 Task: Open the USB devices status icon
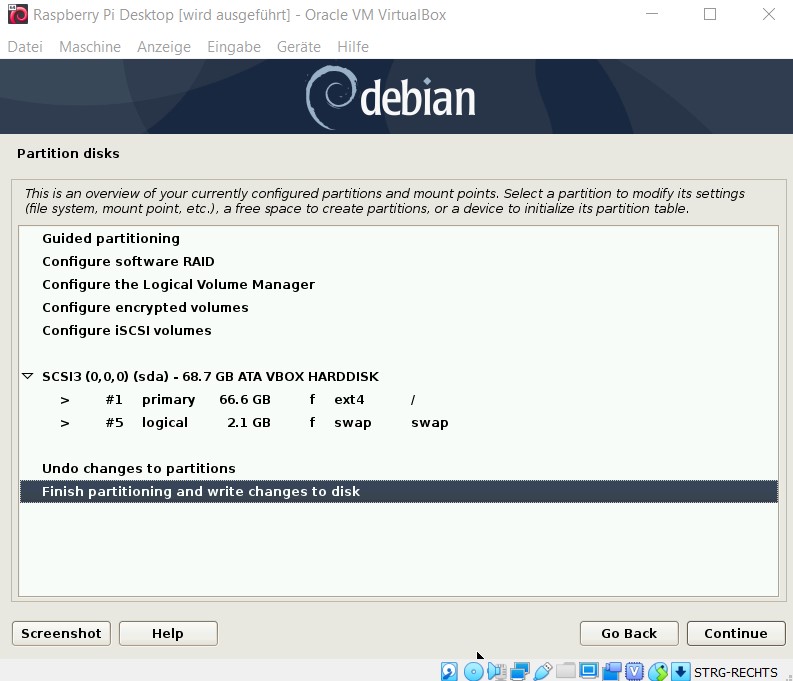[x=543, y=671]
